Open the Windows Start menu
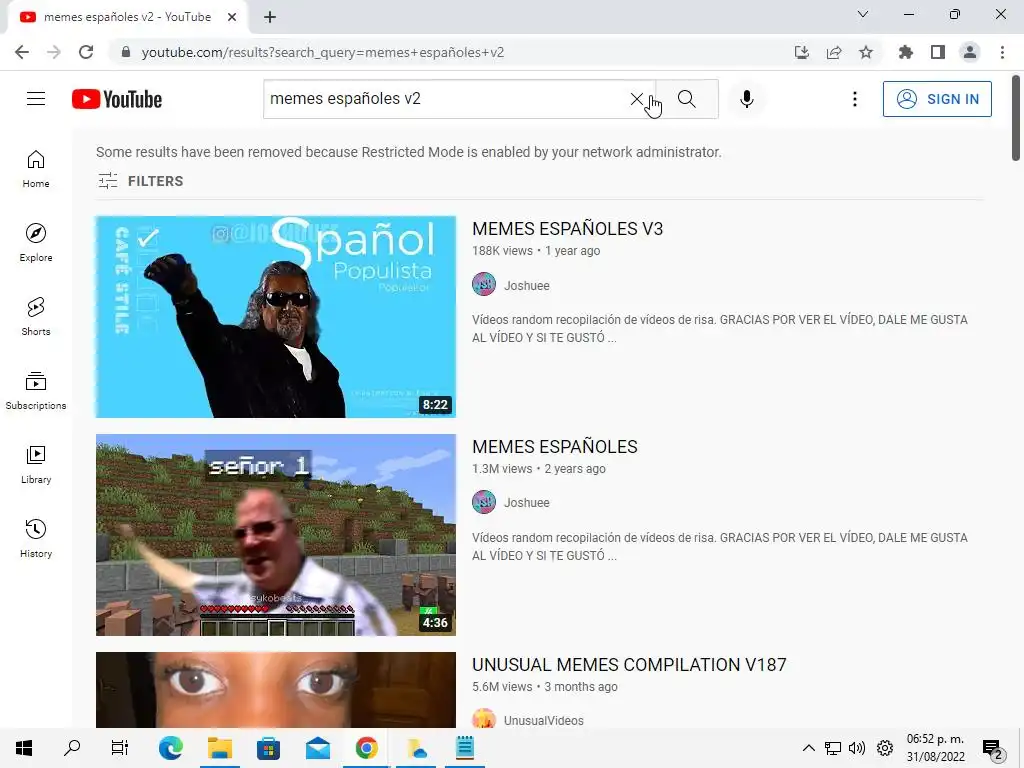Viewport: 1024px width, 768px height. 24,748
